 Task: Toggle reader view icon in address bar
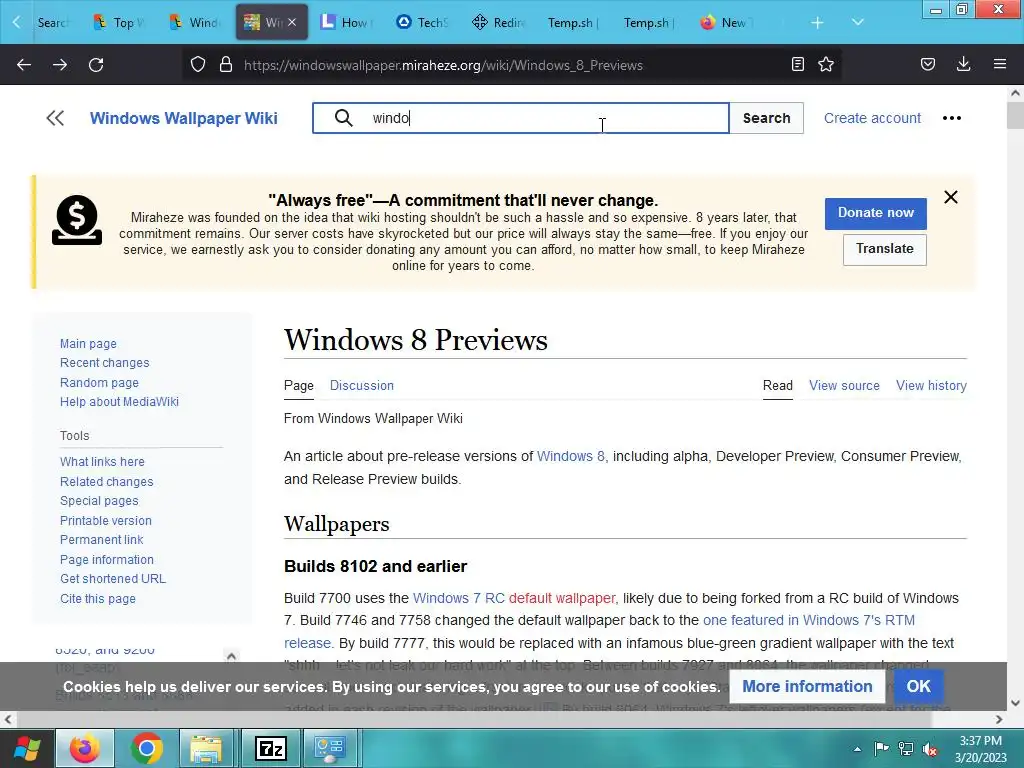click(797, 65)
